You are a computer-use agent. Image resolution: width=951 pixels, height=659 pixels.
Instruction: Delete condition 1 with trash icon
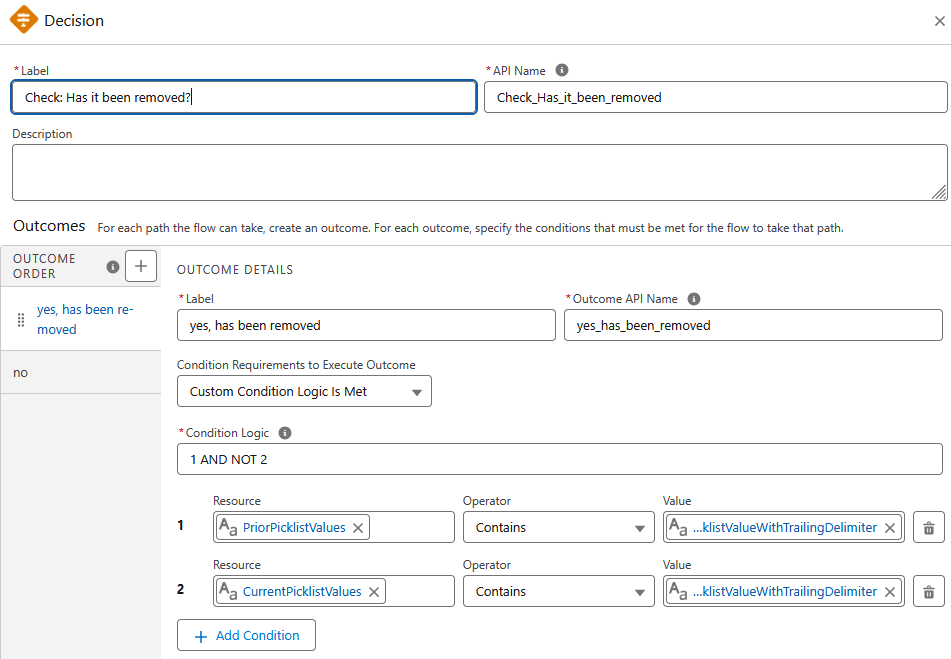click(929, 528)
